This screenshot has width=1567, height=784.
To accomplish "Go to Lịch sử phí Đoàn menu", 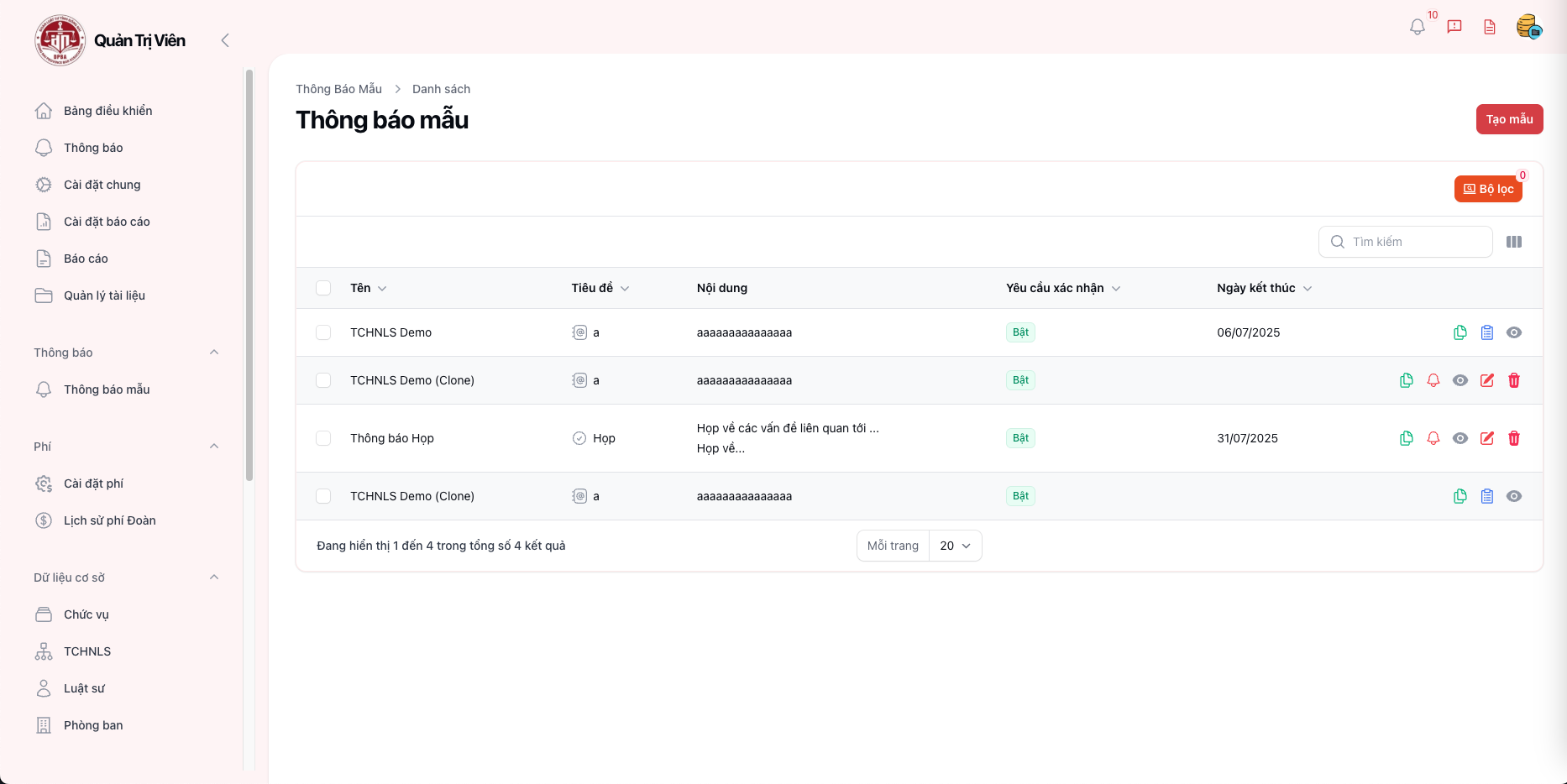I will tap(109, 520).
